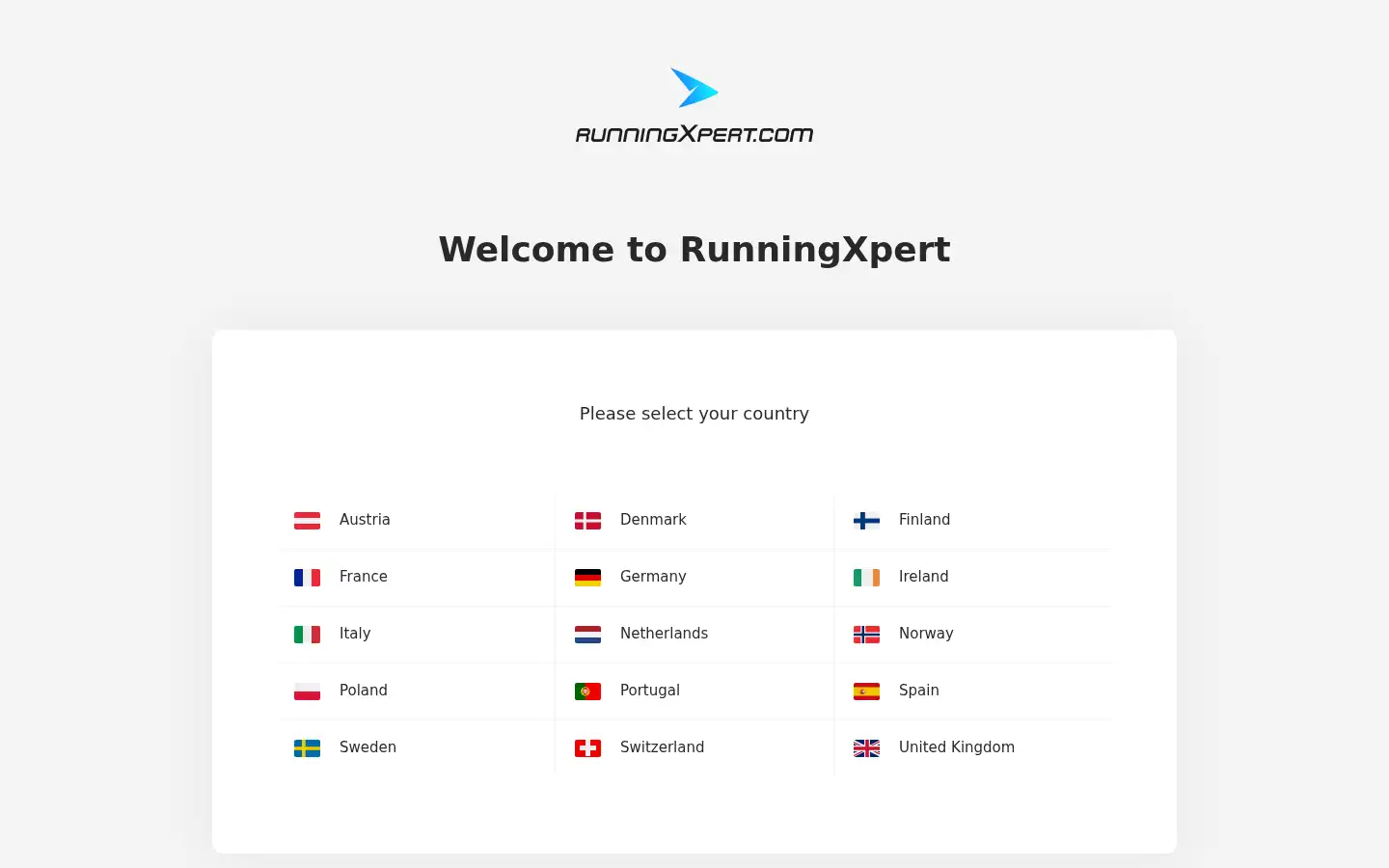Click the Portugal flag icon
Viewport: 1389px width, 868px height.
click(x=587, y=692)
